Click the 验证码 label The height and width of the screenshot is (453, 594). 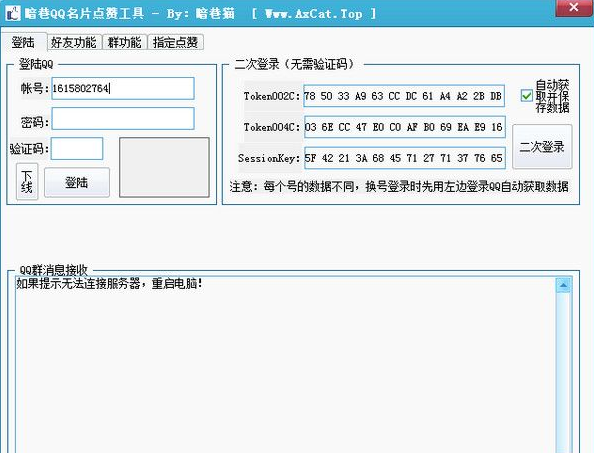[30, 149]
